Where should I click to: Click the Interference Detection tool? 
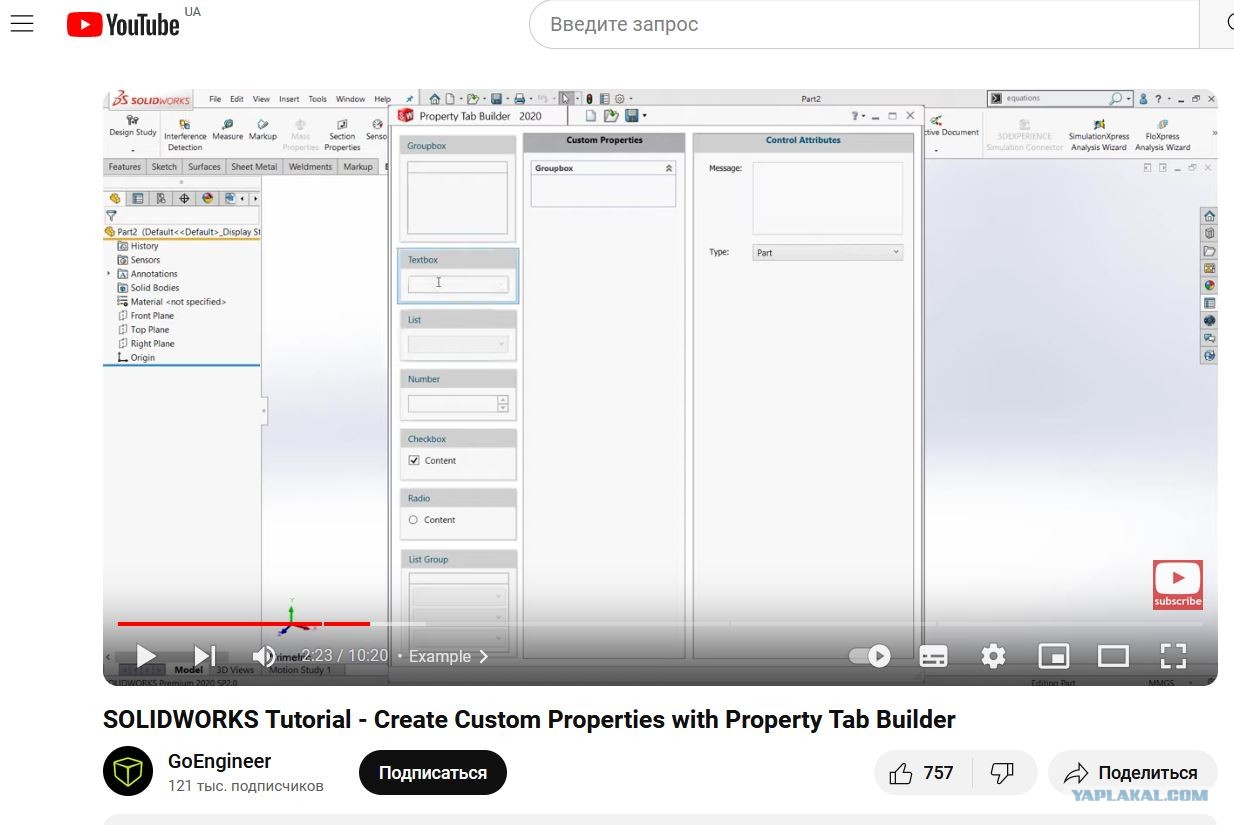point(185,134)
